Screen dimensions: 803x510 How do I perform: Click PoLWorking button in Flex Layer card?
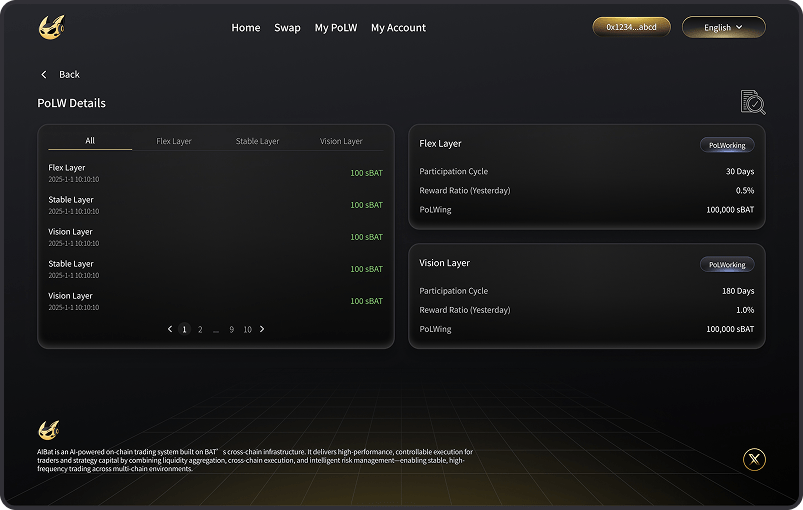coord(726,145)
